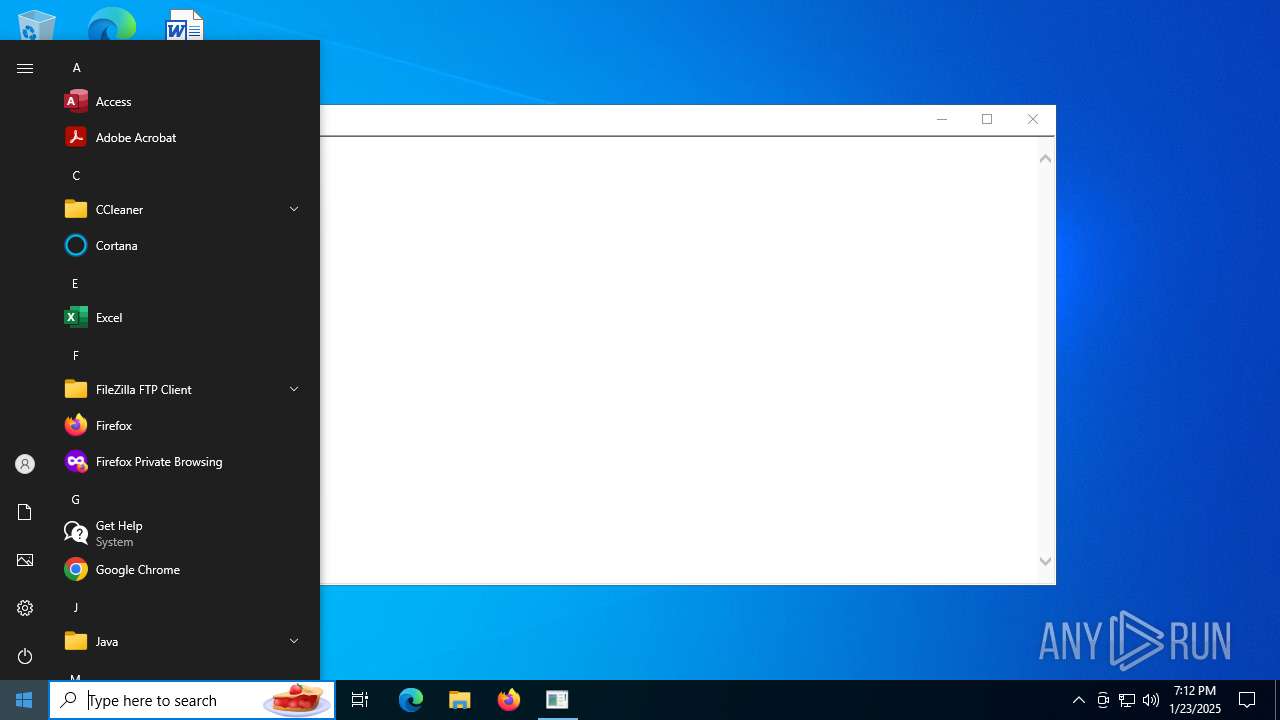Click the Power button in Start sidebar
Image resolution: width=1280 pixels, height=720 pixels.
[x=25, y=656]
